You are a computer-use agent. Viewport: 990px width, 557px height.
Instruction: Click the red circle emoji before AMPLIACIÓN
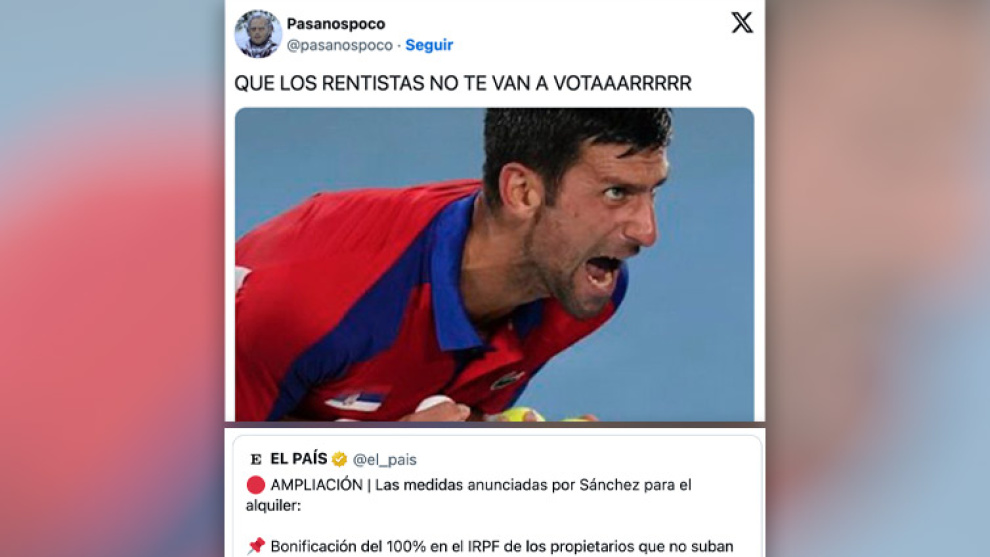click(x=256, y=485)
